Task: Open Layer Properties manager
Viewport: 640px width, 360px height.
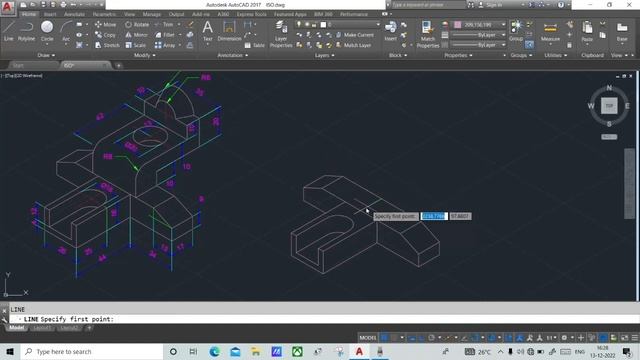Action: [x=281, y=34]
